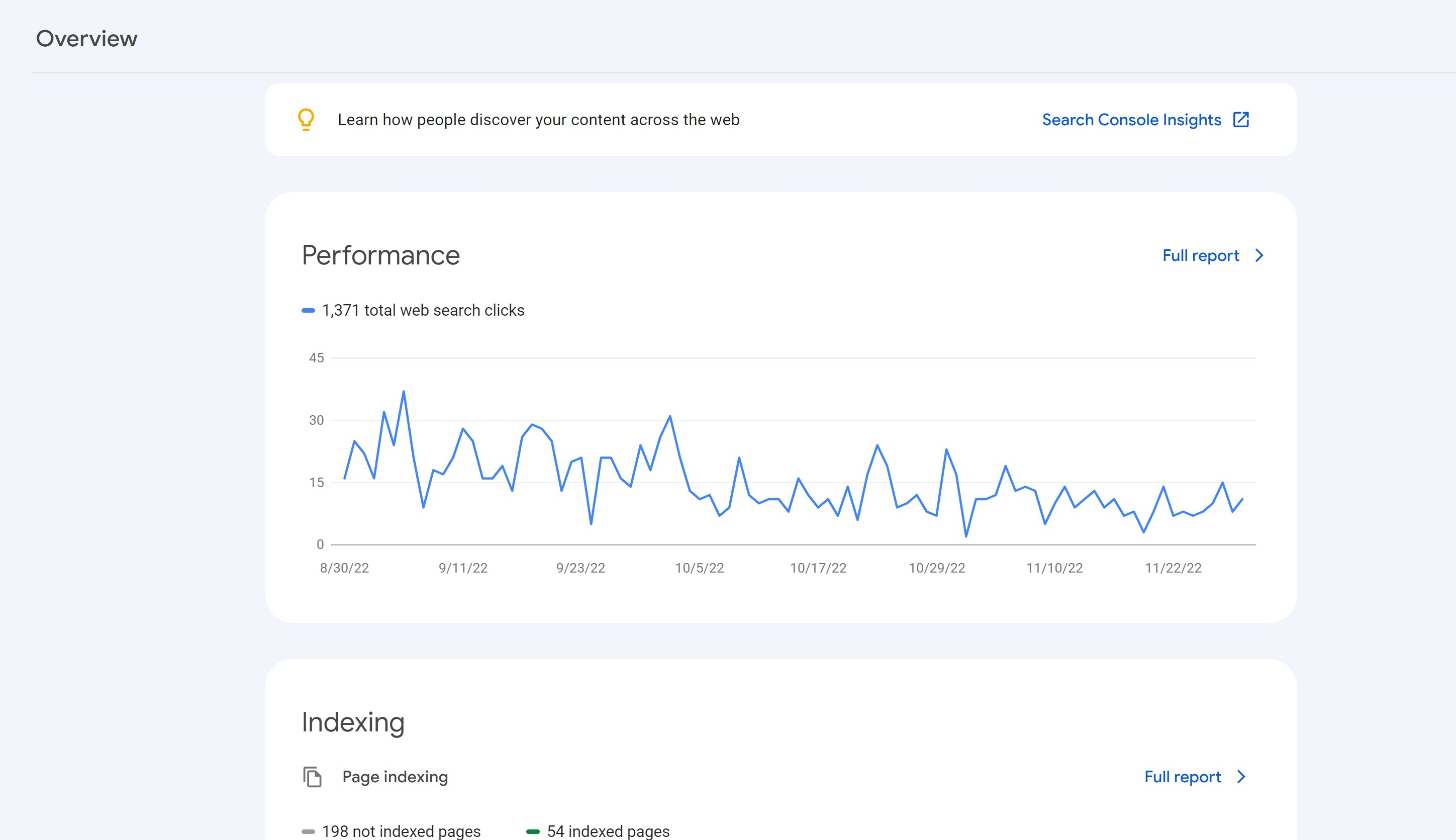
Task: Open Page indexing Full report link
Action: (x=1183, y=777)
